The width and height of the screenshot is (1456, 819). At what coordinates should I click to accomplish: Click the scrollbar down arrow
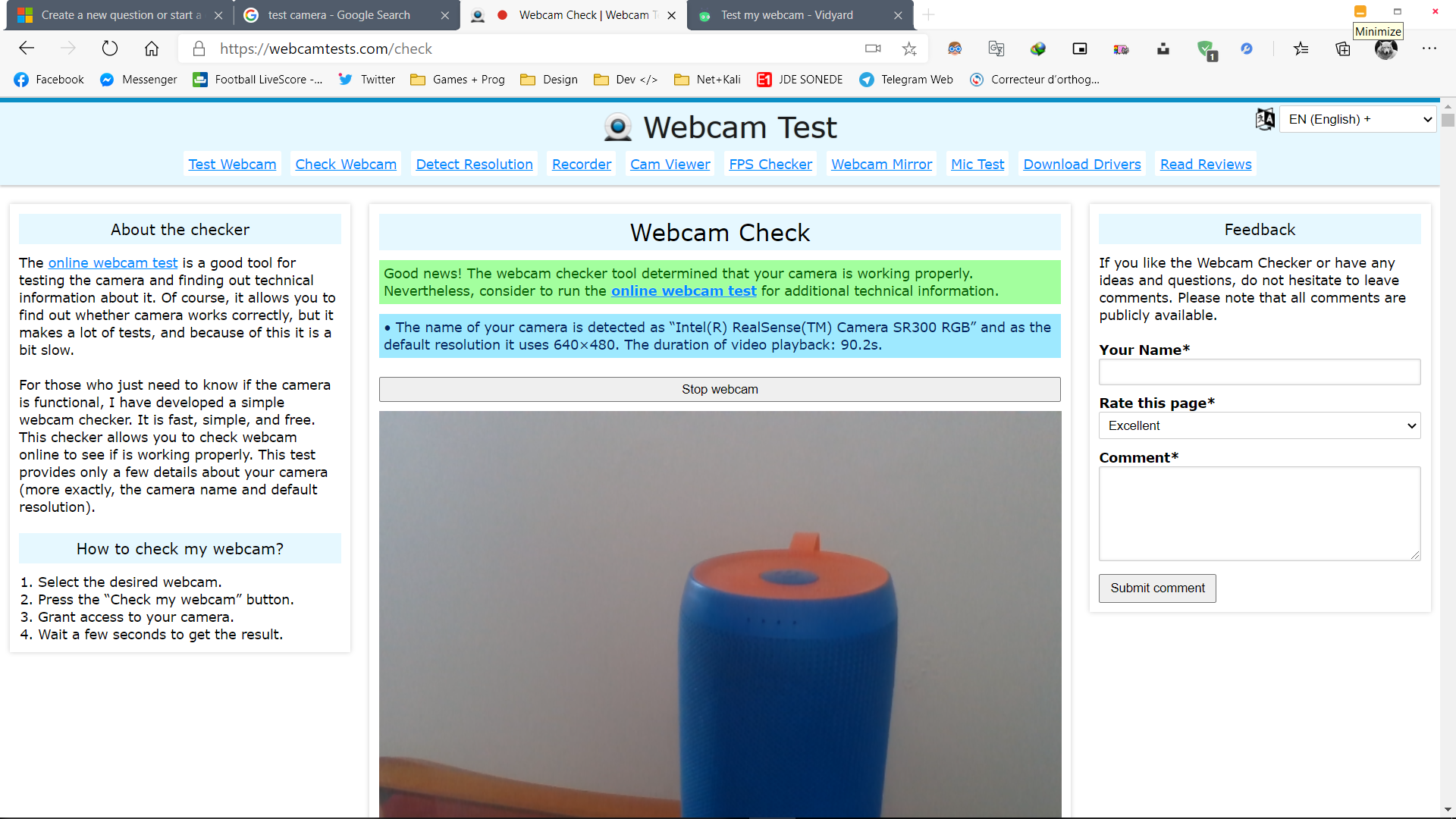click(1448, 810)
